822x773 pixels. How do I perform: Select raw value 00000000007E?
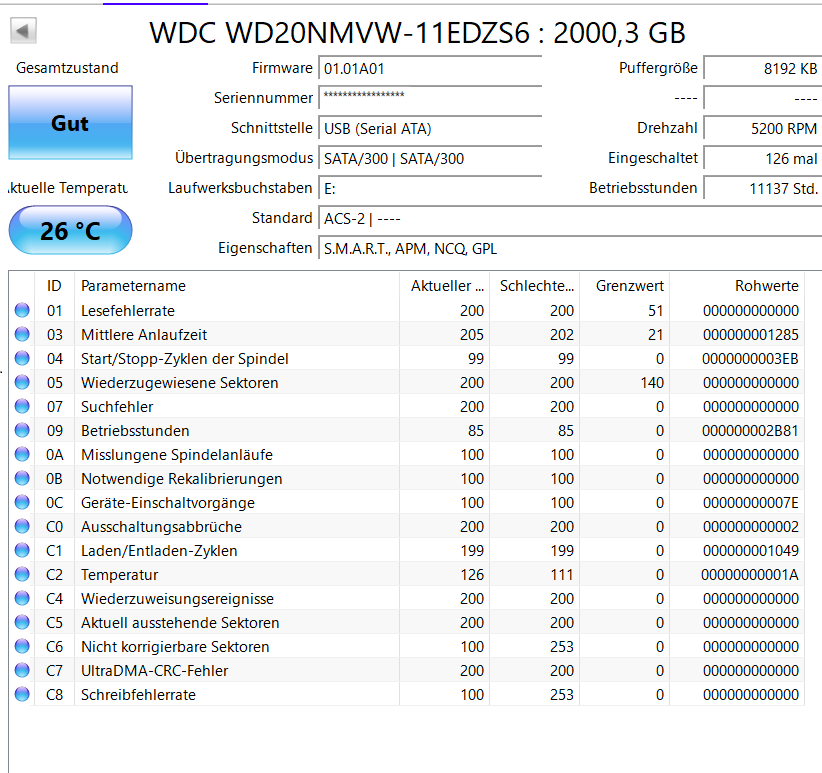[x=751, y=503]
